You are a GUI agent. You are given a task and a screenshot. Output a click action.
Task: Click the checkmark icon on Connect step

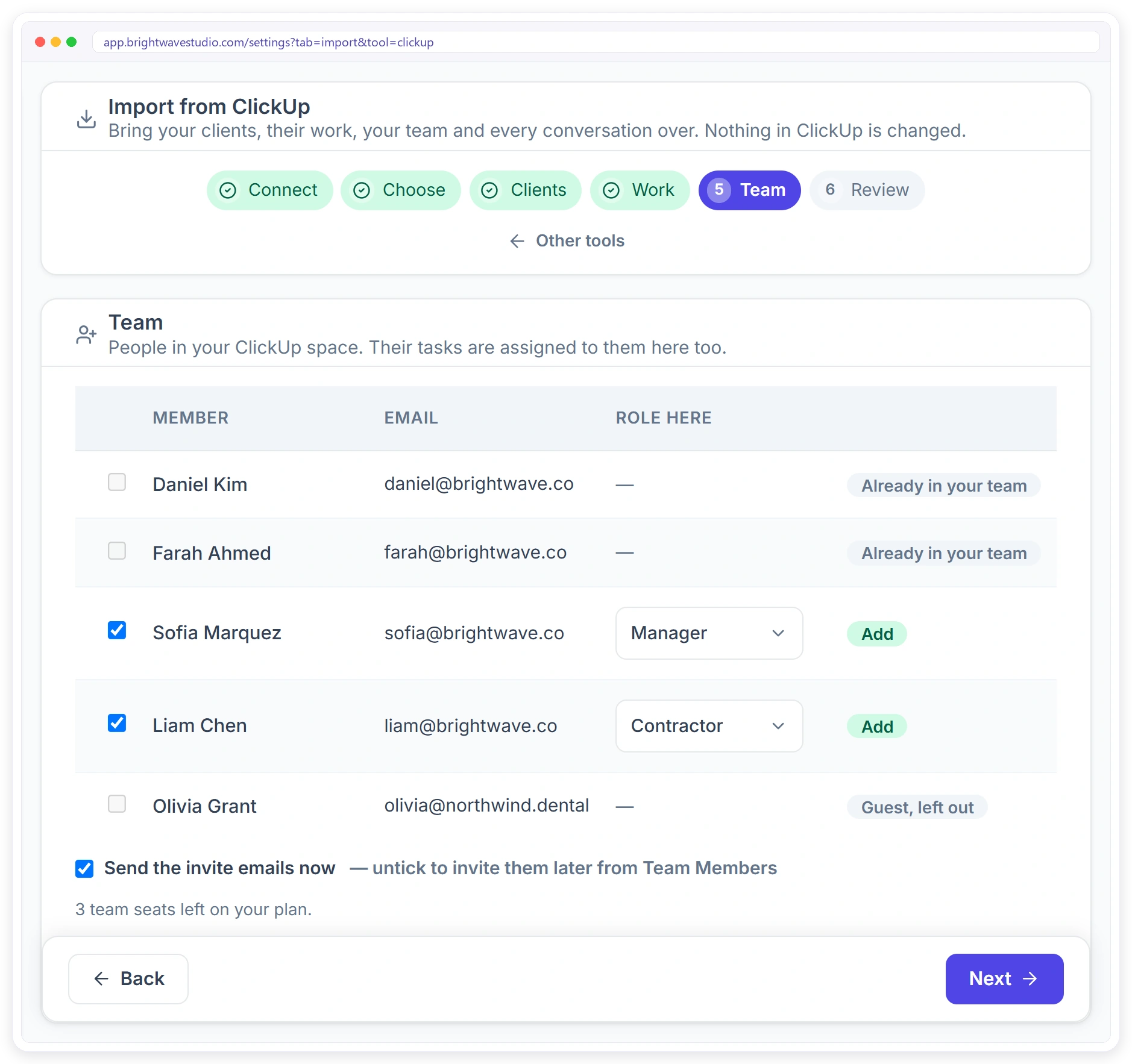pos(228,190)
